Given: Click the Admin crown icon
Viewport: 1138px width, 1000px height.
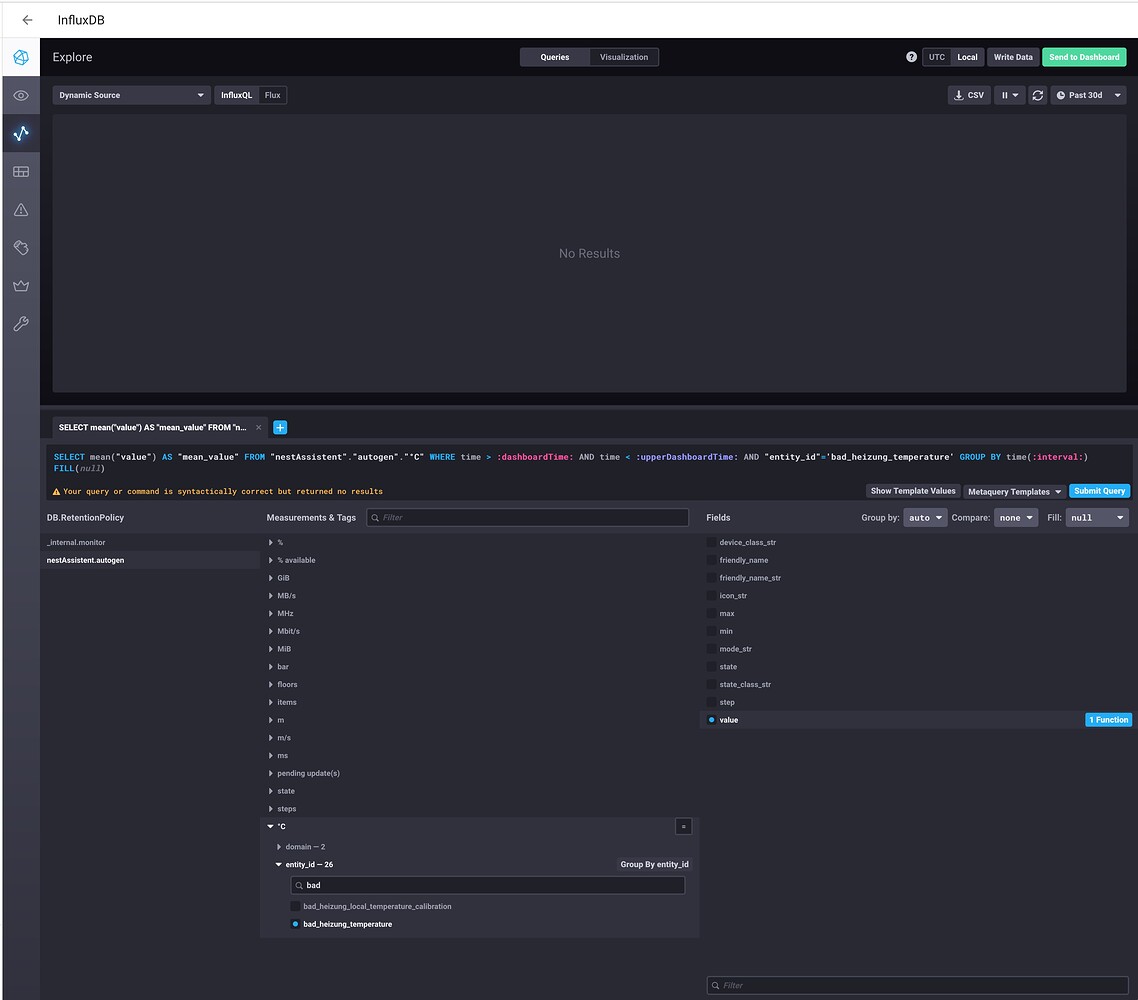Looking at the screenshot, I should 20,285.
